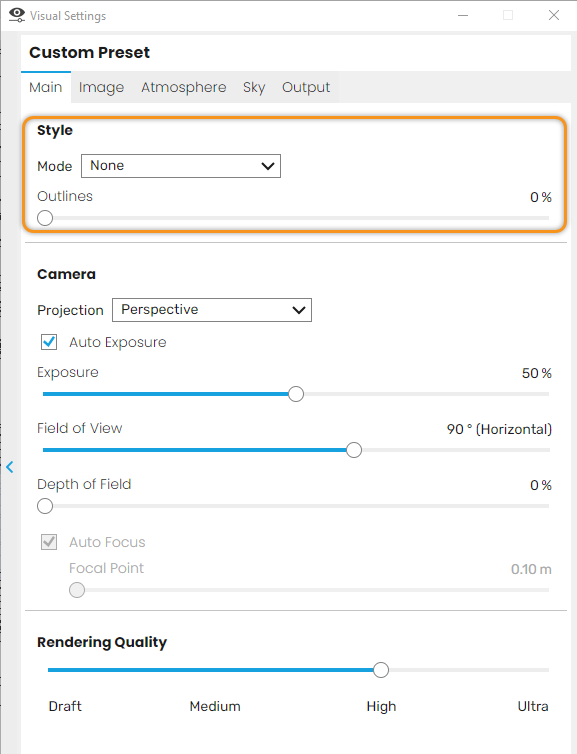Minimize the Visual Settings window
Screen dimensions: 577x754
pos(463,15)
